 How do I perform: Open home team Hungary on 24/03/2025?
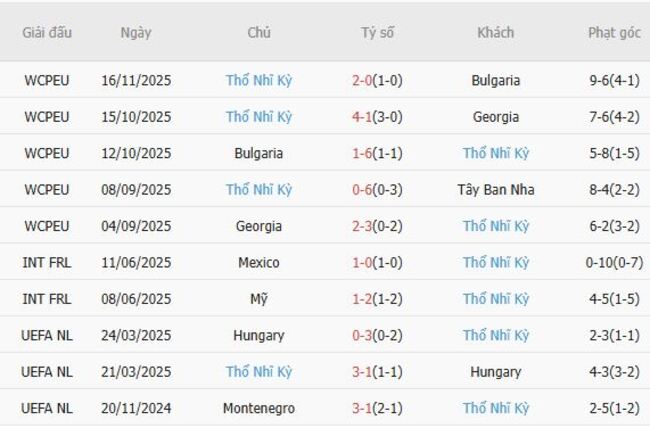259,336
